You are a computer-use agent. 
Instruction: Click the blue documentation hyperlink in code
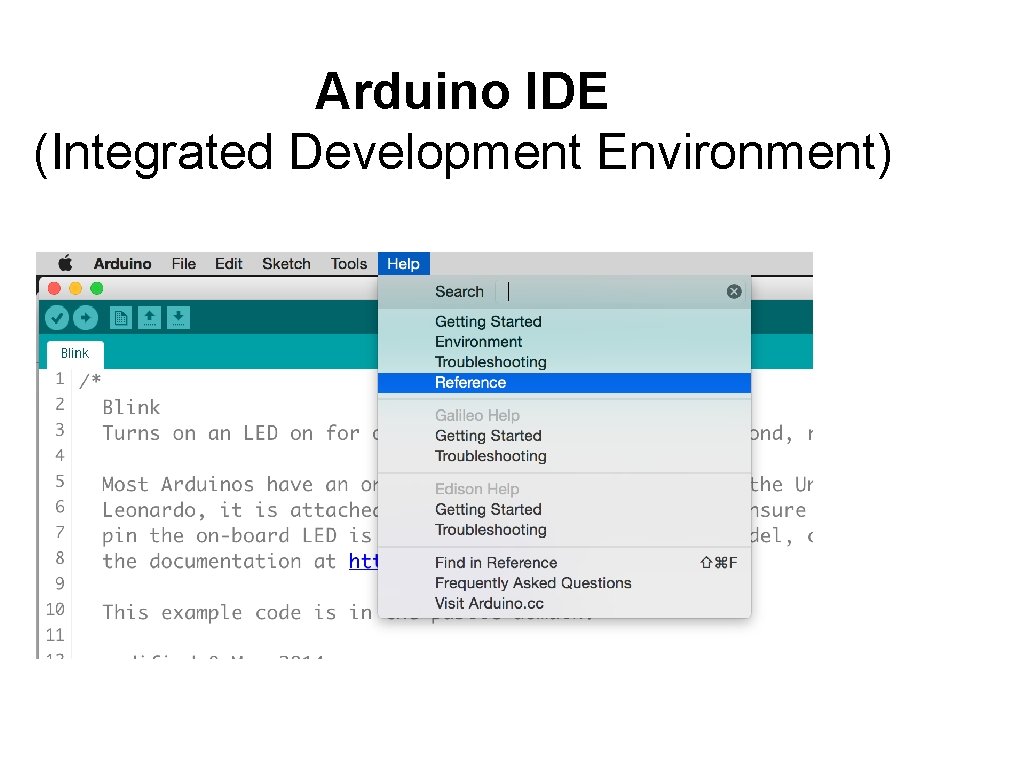(x=363, y=562)
